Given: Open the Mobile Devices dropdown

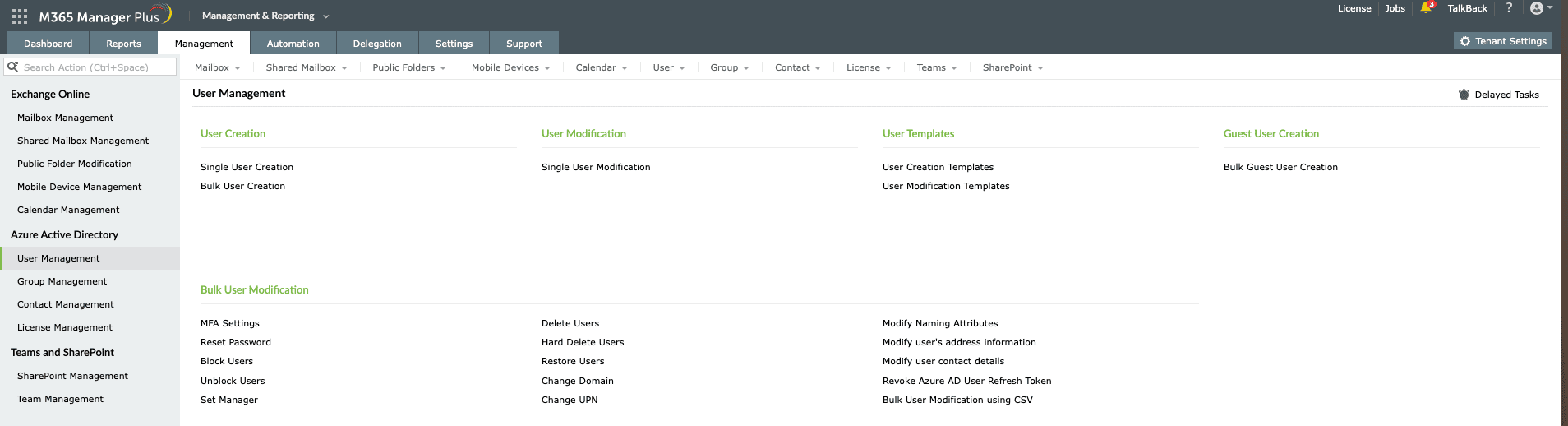Looking at the screenshot, I should click(x=511, y=67).
